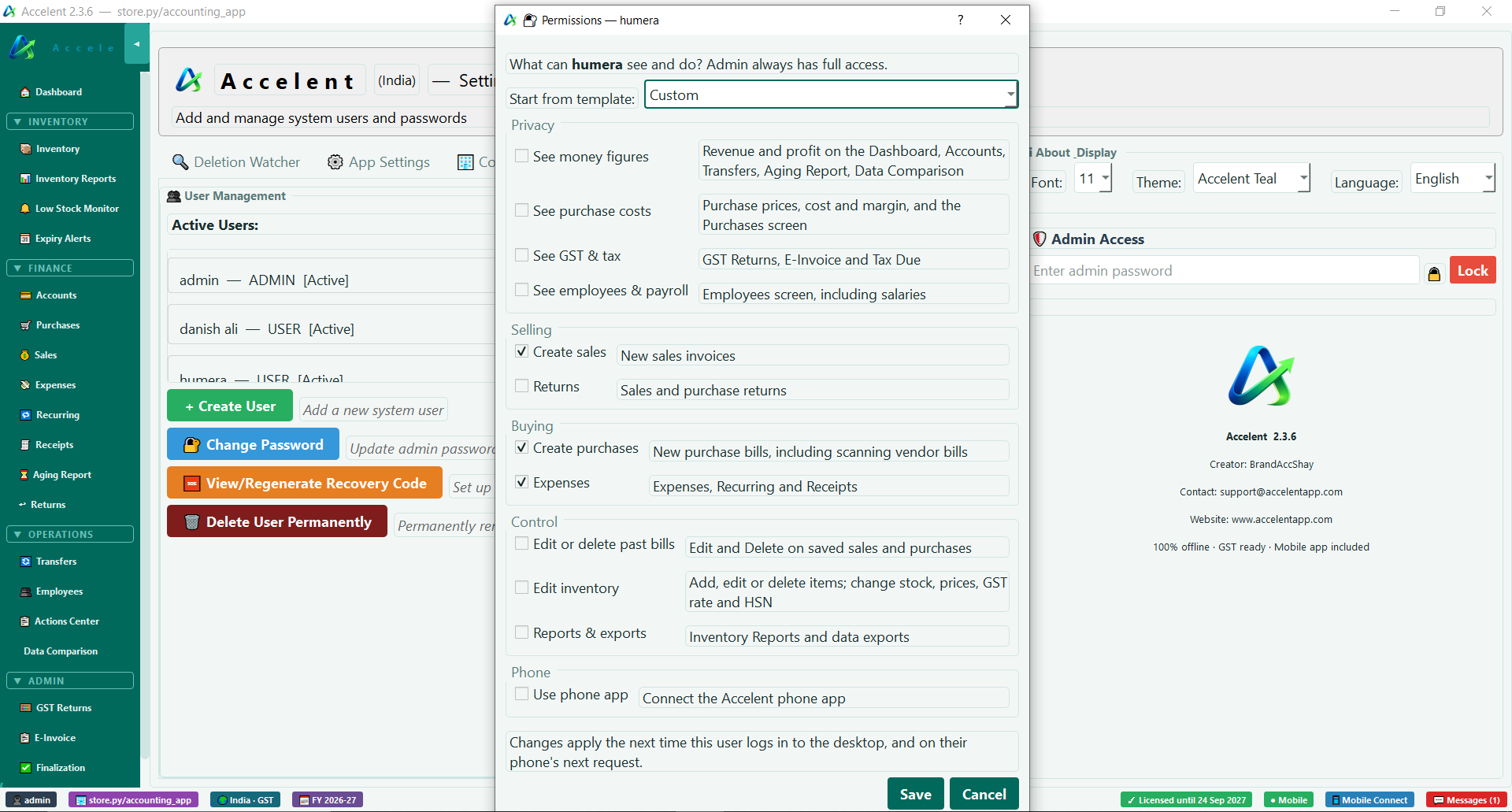Image resolution: width=1512 pixels, height=812 pixels.
Task: Click the admin password input field
Action: [1224, 271]
